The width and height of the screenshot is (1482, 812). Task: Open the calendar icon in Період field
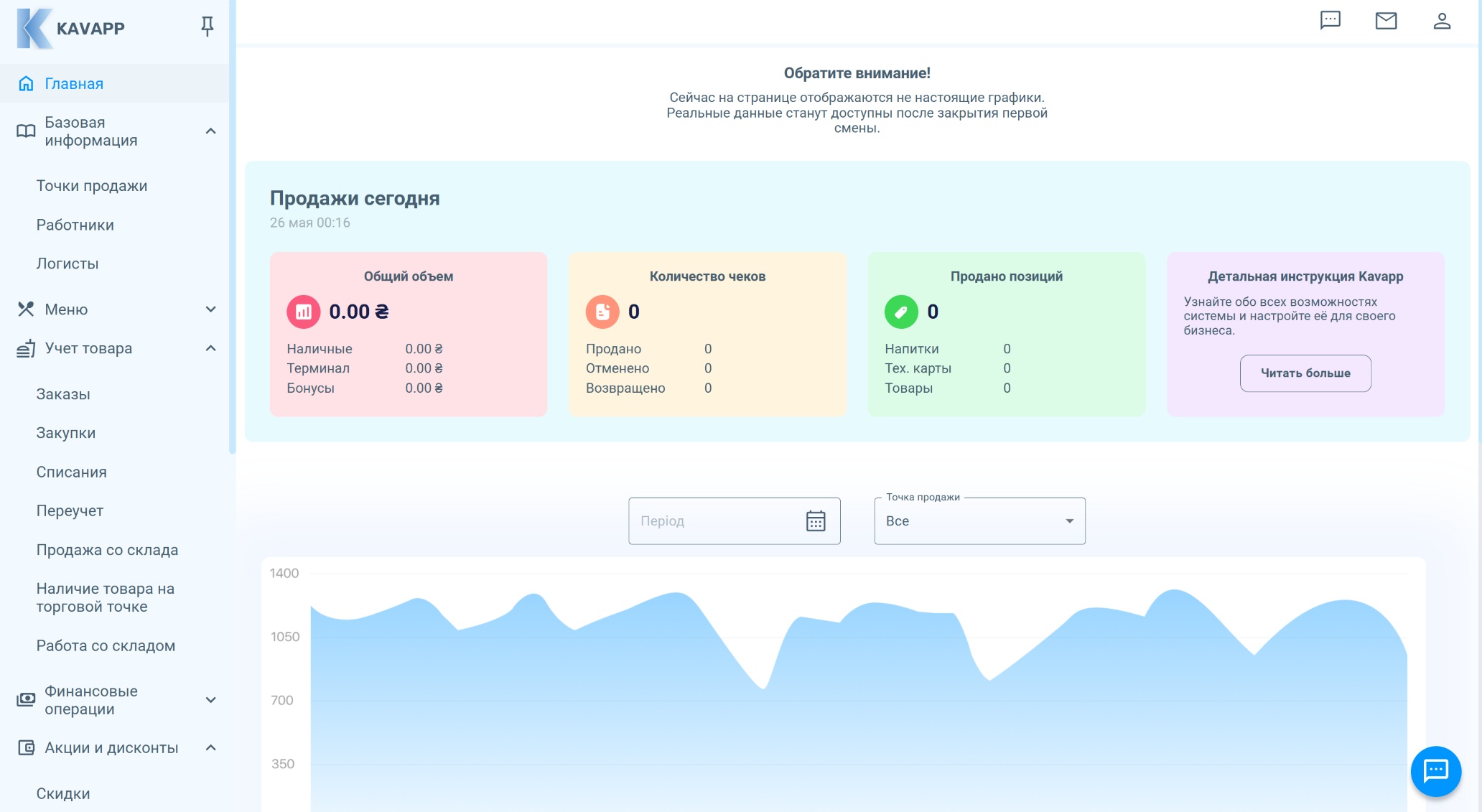(816, 521)
